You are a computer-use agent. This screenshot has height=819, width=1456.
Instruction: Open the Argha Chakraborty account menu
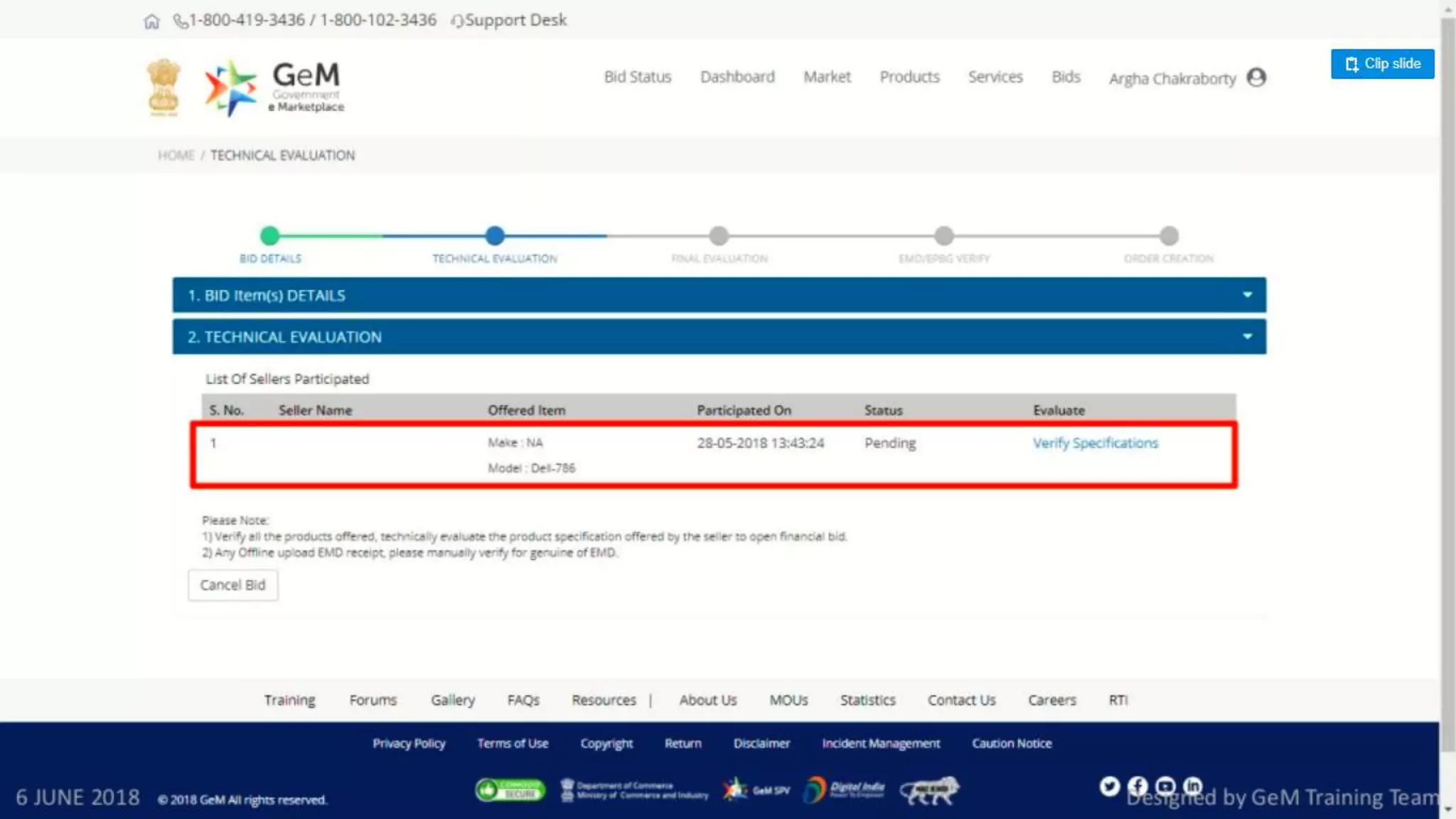1172,78
